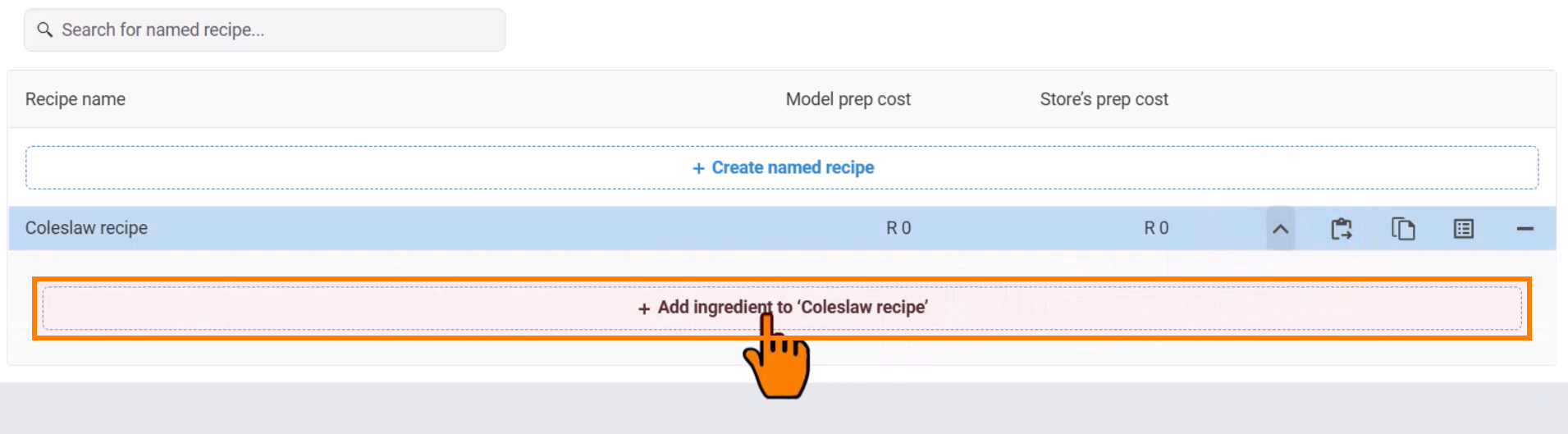The width and height of the screenshot is (1568, 434).
Task: Click the 'Store's prep cost' column header
Action: click(1104, 99)
